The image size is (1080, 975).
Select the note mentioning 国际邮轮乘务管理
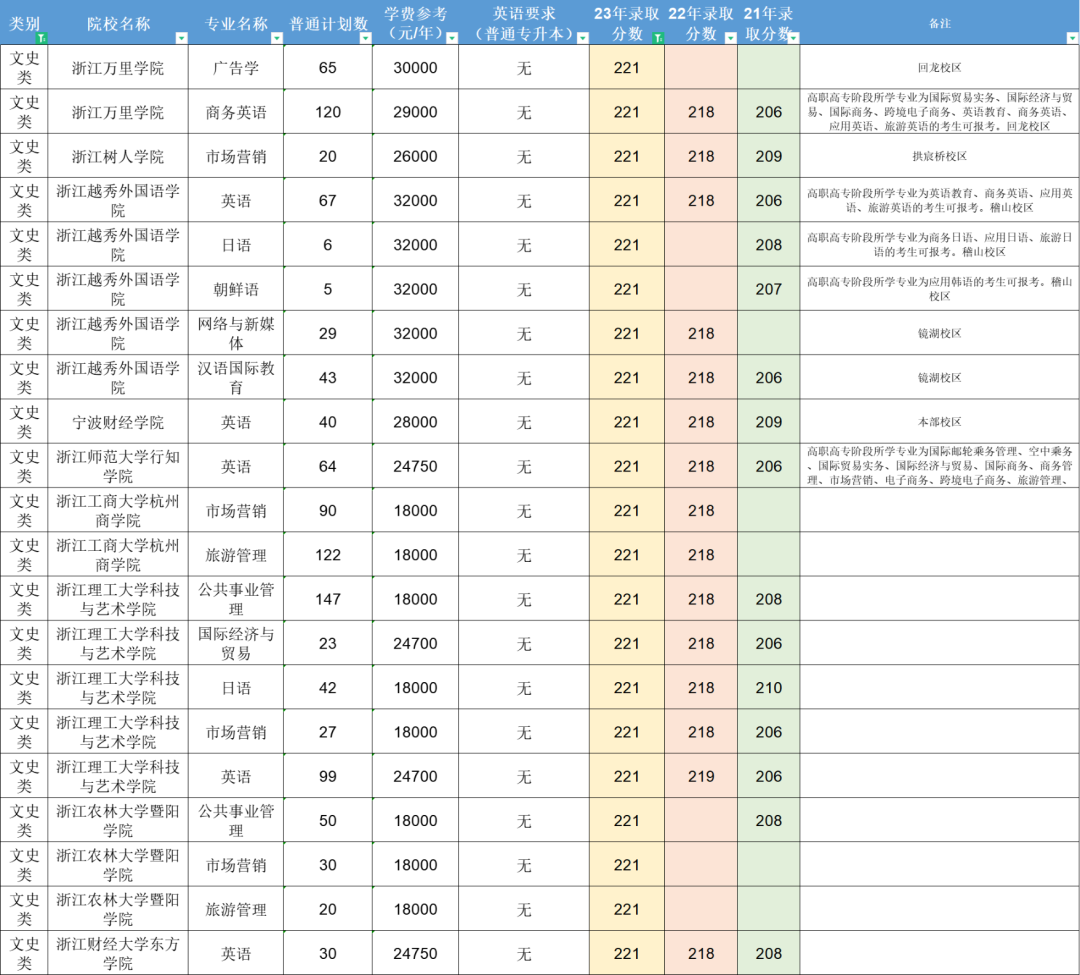[939, 466]
